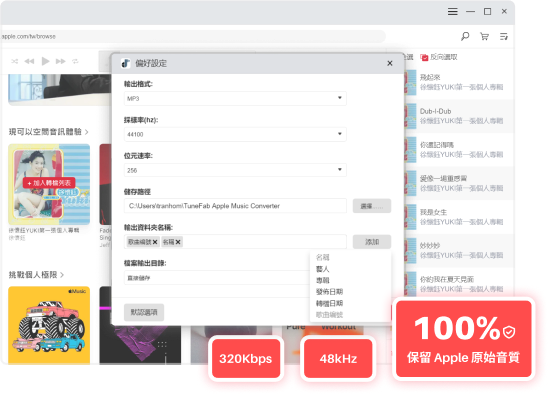Expand the 採樣率 44100 dropdown
Image resolution: width=549 pixels, height=395 pixels.
tap(235, 134)
